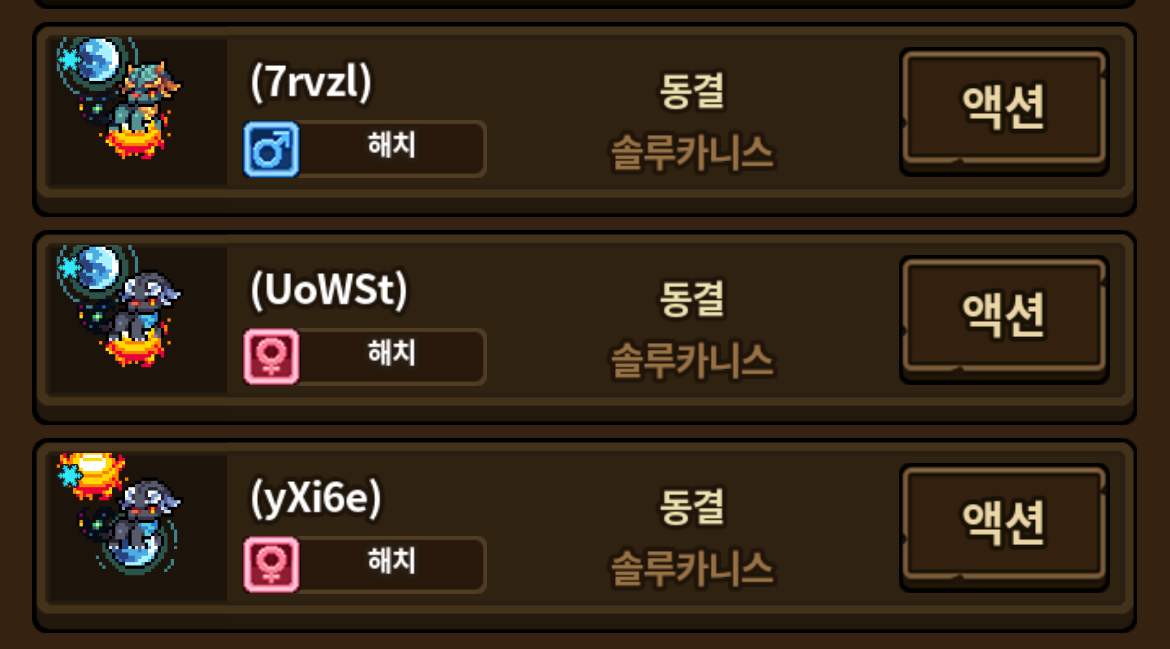Click the blue orb icon on 7rvzl portrait
The height and width of the screenshot is (649, 1170).
[x=95, y=60]
